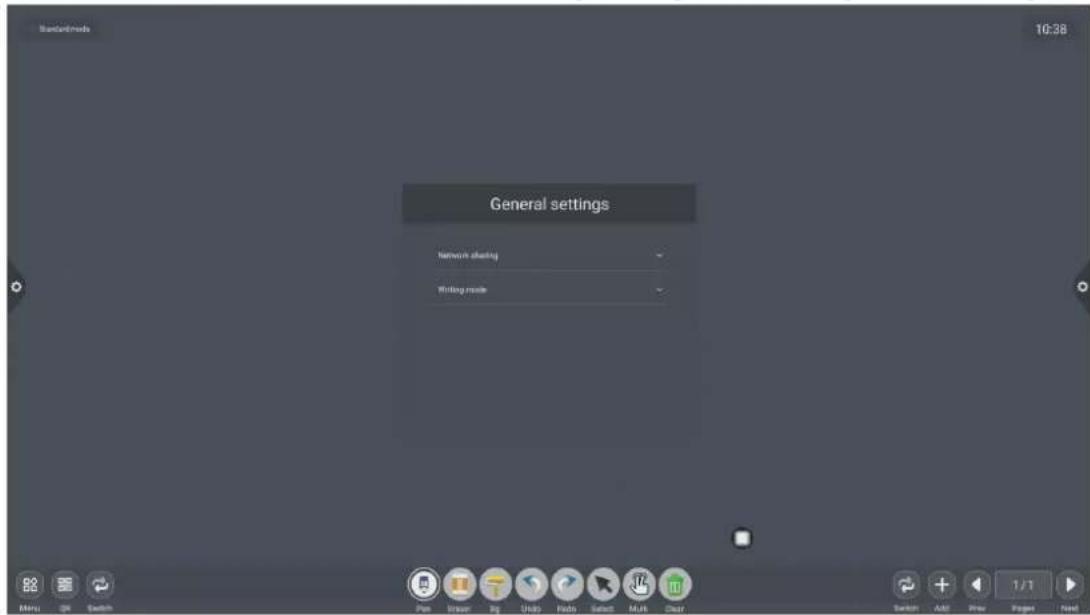The height and width of the screenshot is (615, 1090).
Task: Go to the previous page
Action: [x=977, y=584]
